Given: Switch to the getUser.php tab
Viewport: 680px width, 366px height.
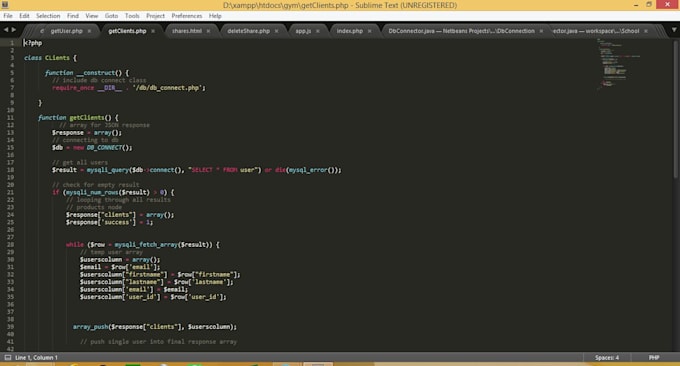Looking at the screenshot, I should tap(66, 31).
